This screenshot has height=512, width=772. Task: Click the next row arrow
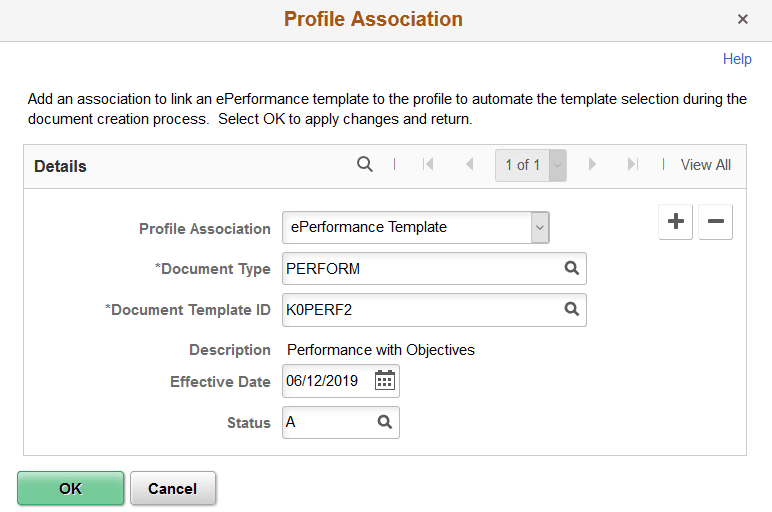(x=592, y=165)
